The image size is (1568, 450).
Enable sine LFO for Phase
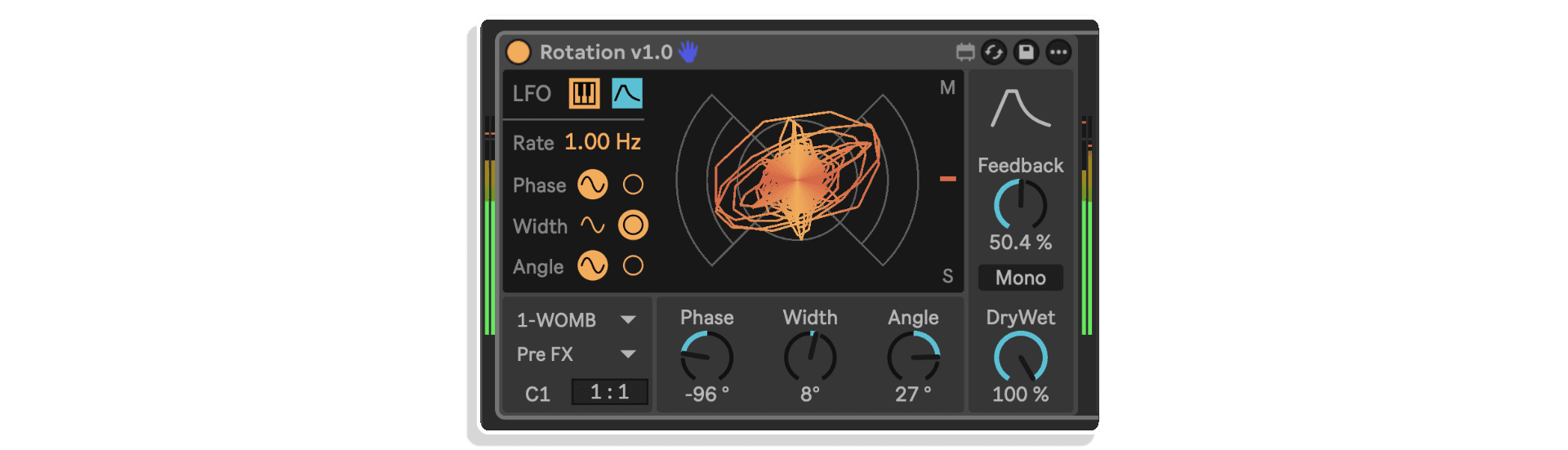(x=593, y=185)
